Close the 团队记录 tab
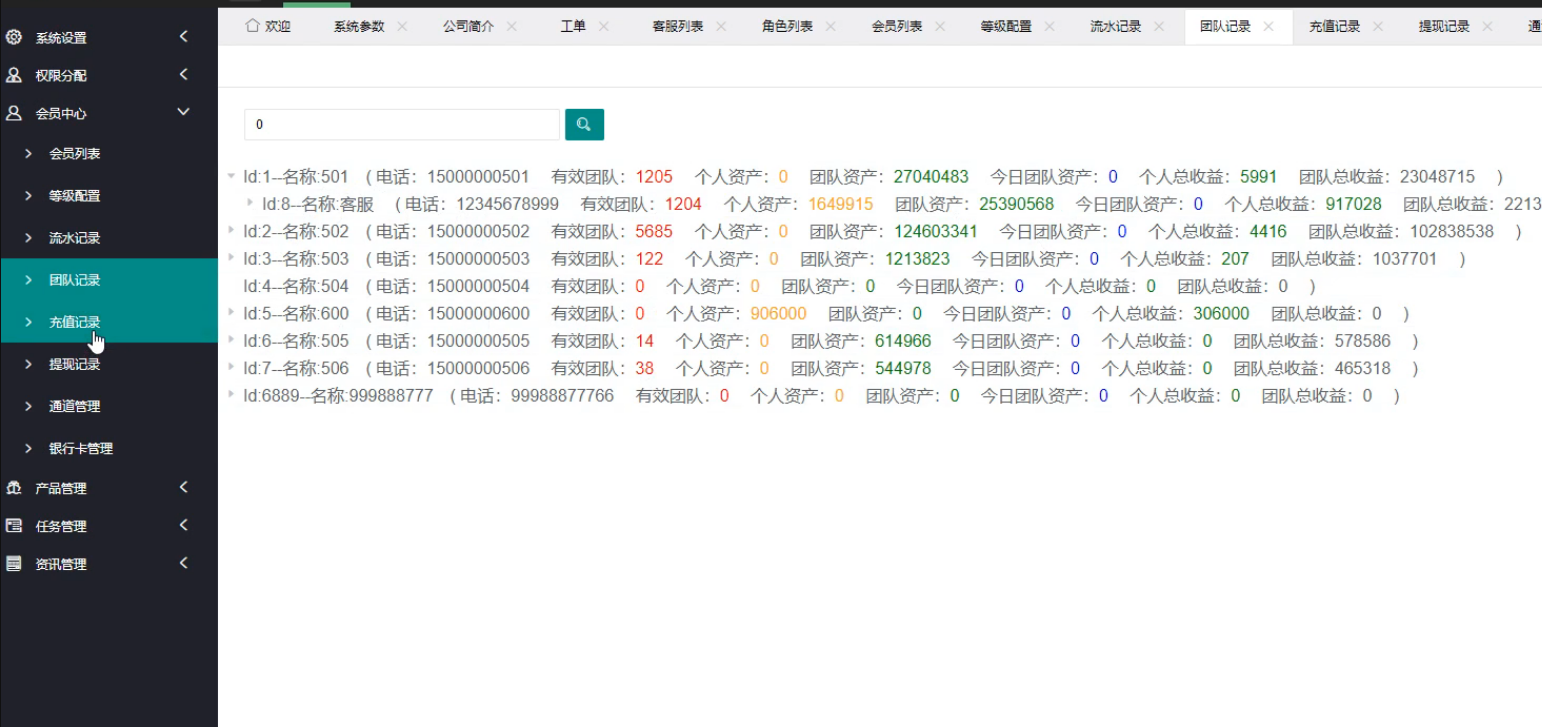 1269,27
